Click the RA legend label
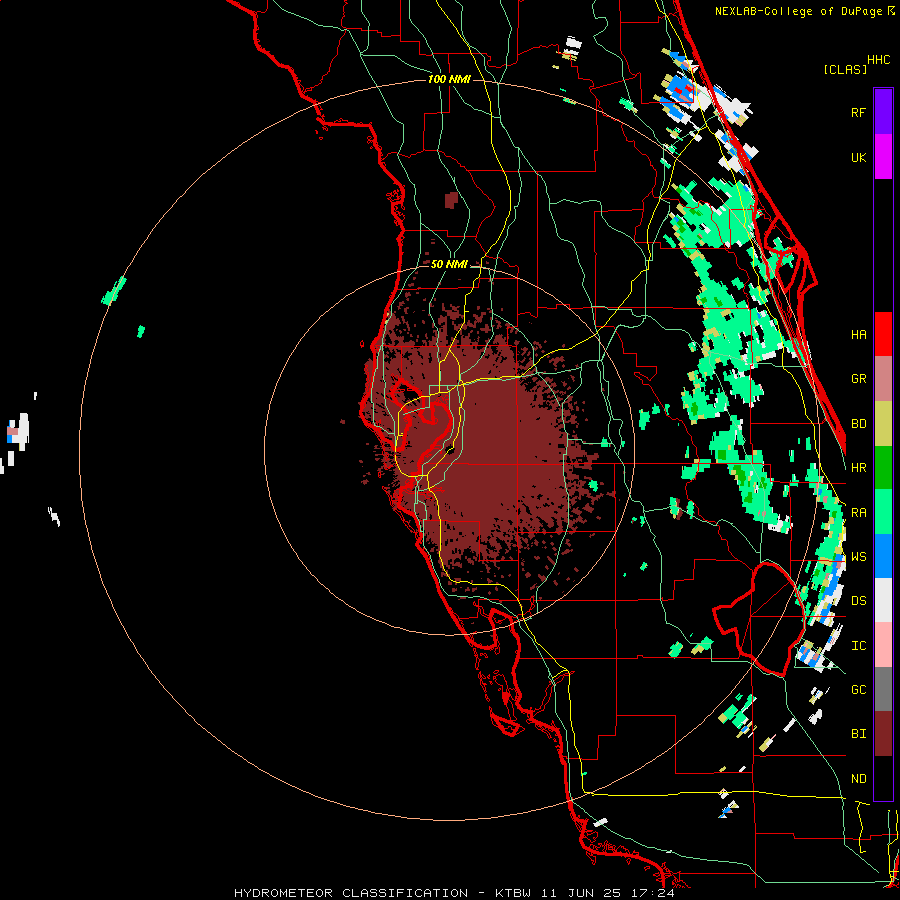Image resolution: width=900 pixels, height=900 pixels. [x=858, y=512]
